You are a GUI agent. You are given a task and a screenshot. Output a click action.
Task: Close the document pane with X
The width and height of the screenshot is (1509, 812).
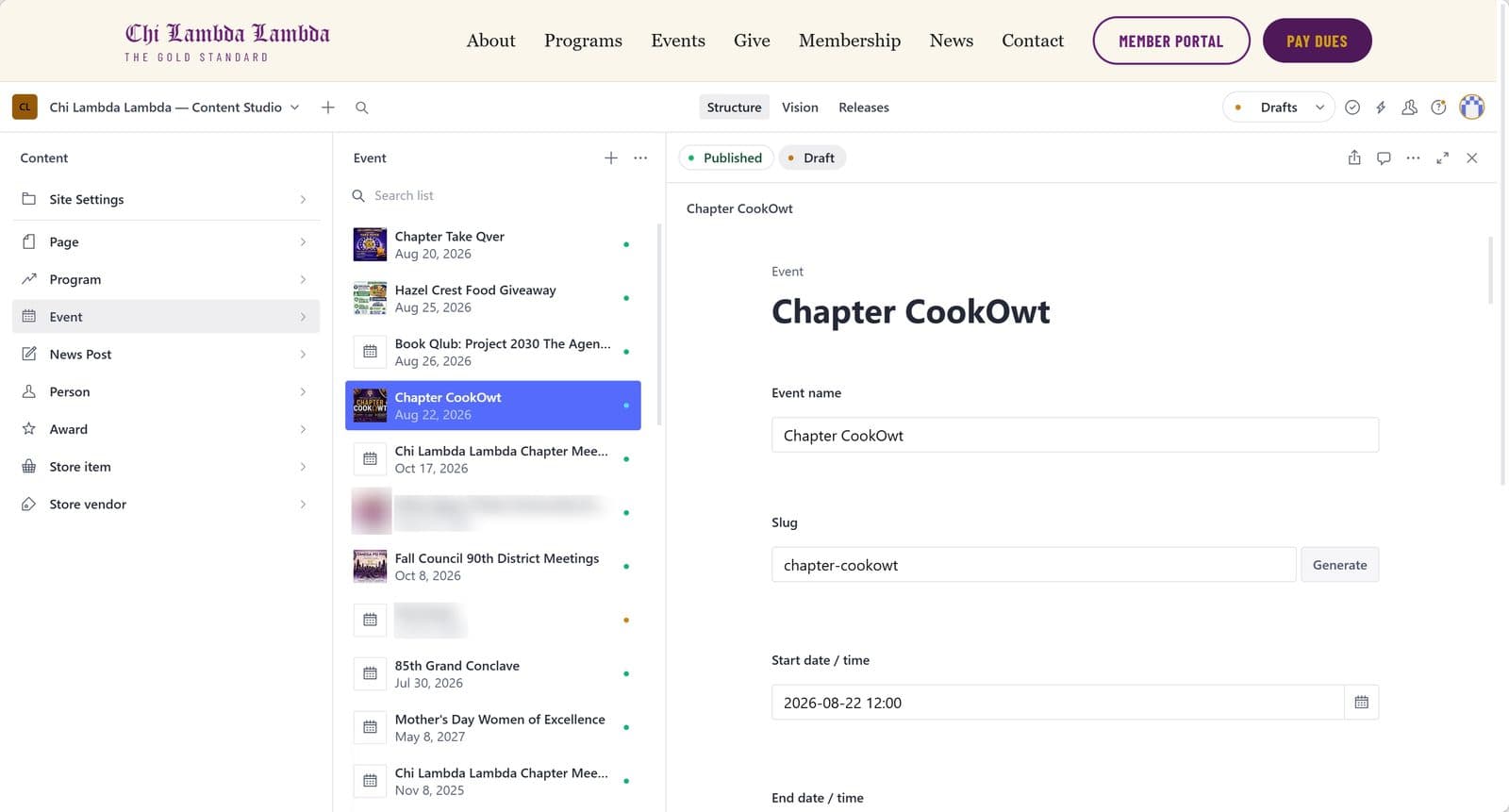tap(1471, 157)
